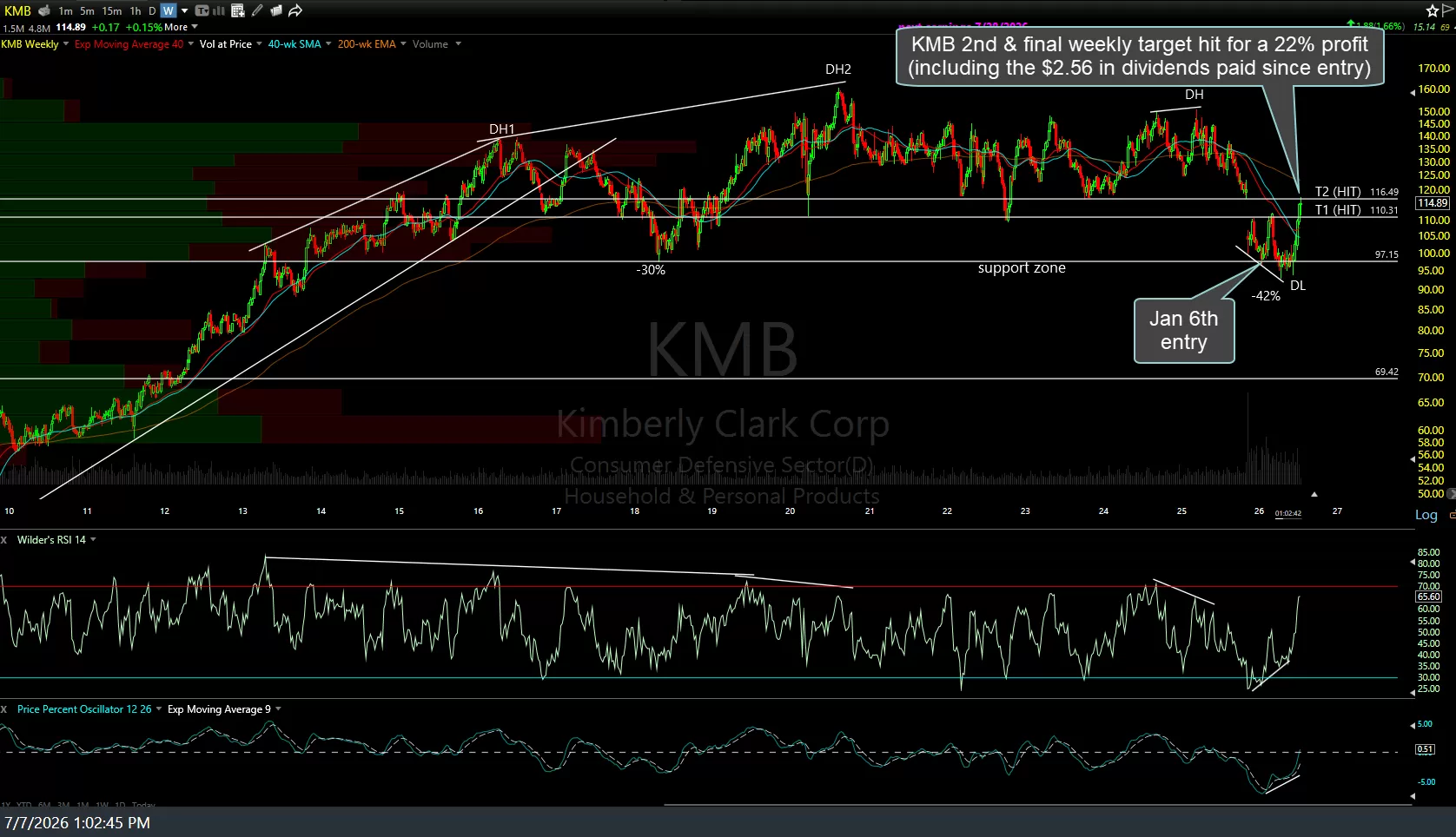Open the 40-wk SMA dropdown
The width and height of the screenshot is (1456, 837).
(328, 44)
